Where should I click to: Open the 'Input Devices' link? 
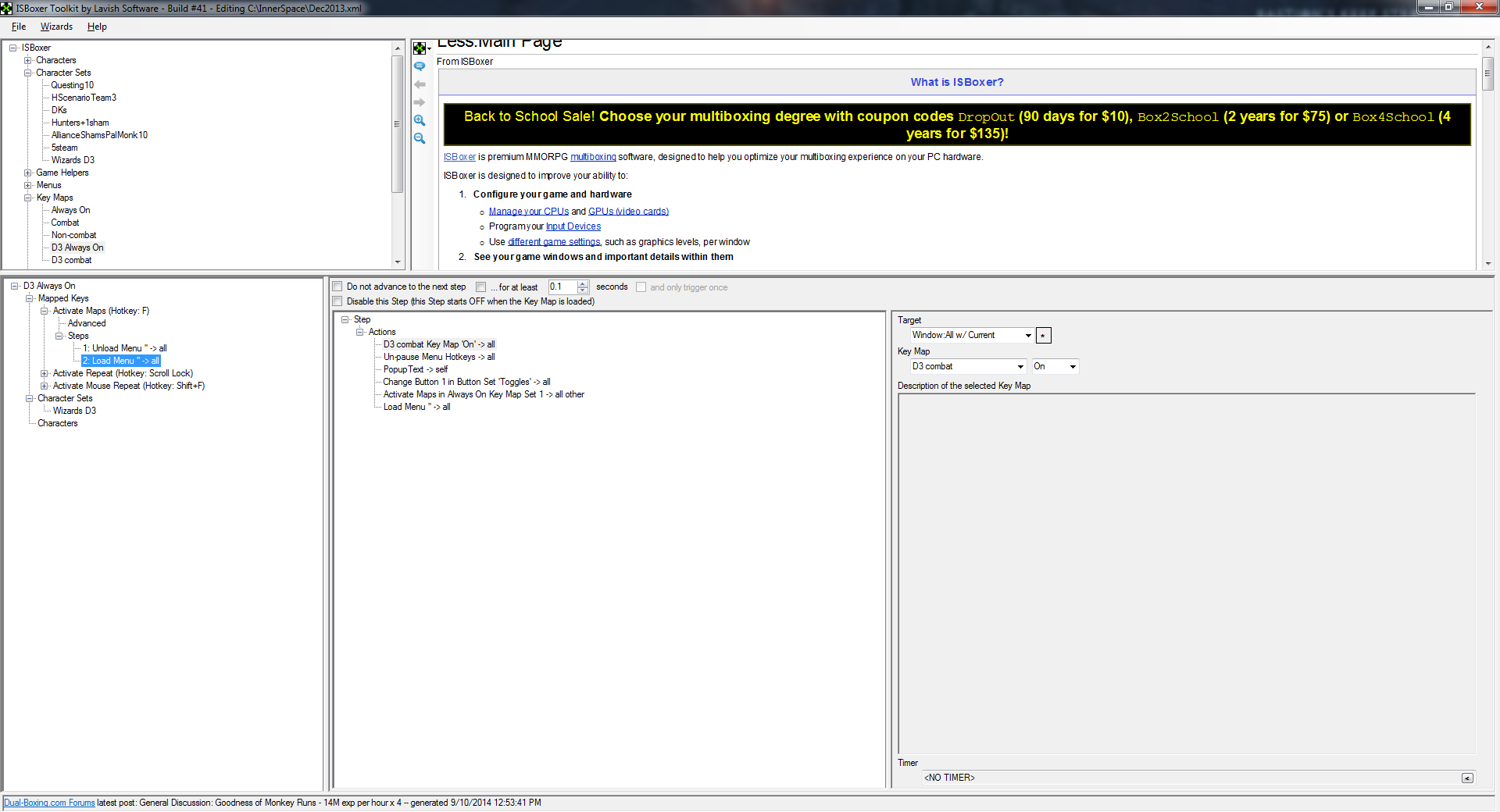click(x=573, y=226)
